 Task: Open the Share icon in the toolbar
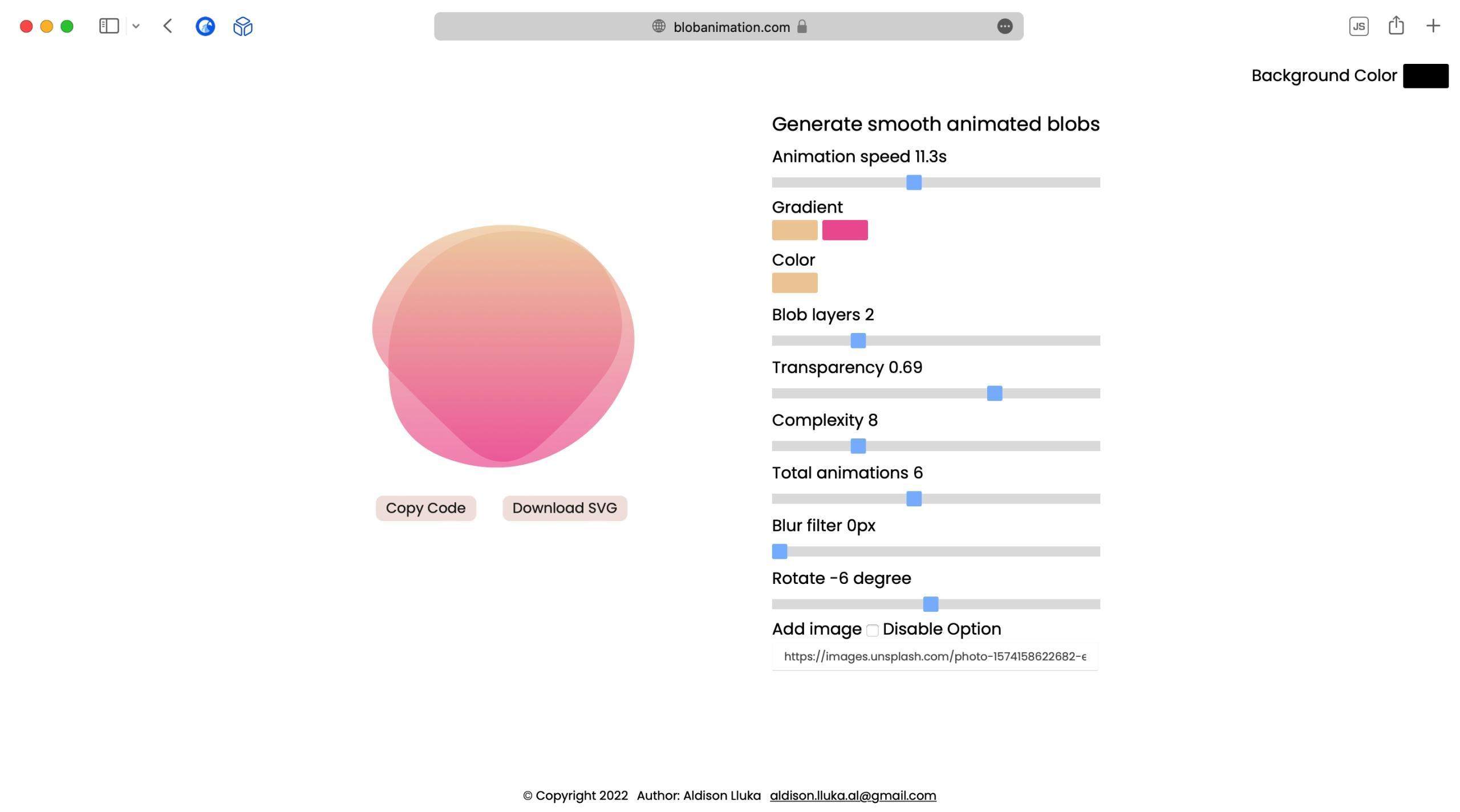pos(1396,25)
